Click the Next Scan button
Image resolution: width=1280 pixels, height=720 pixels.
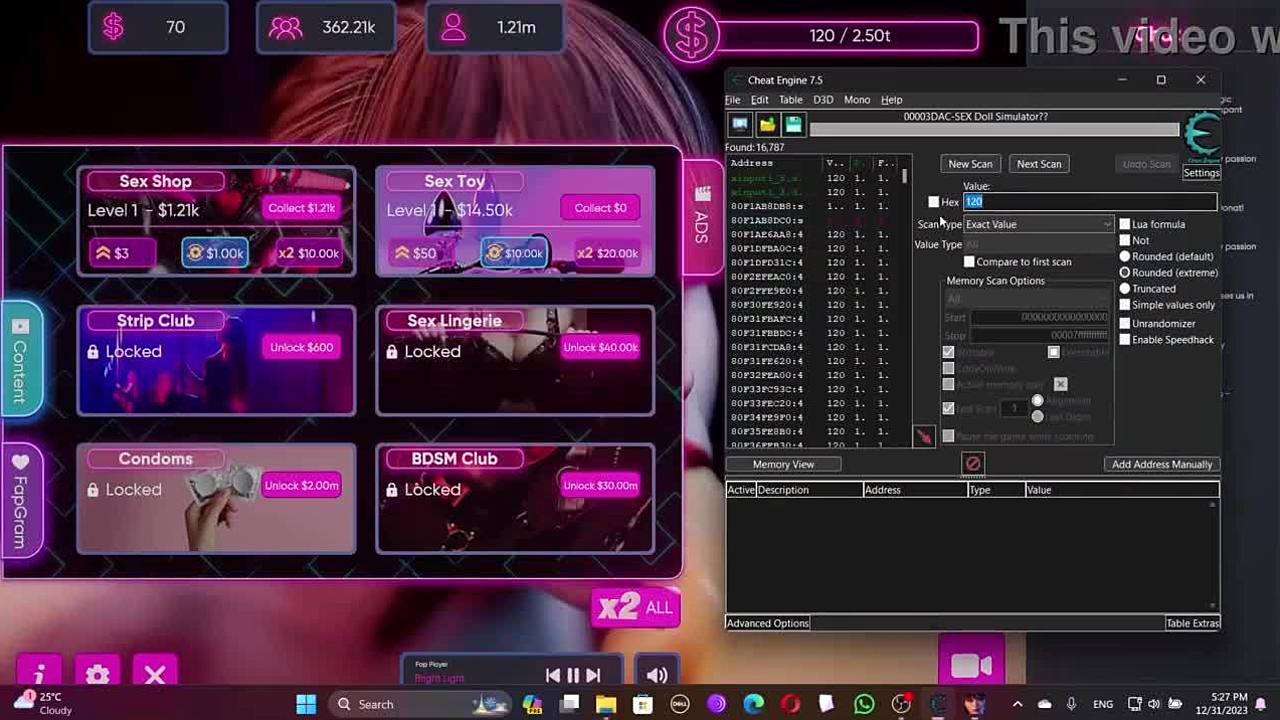(1039, 164)
